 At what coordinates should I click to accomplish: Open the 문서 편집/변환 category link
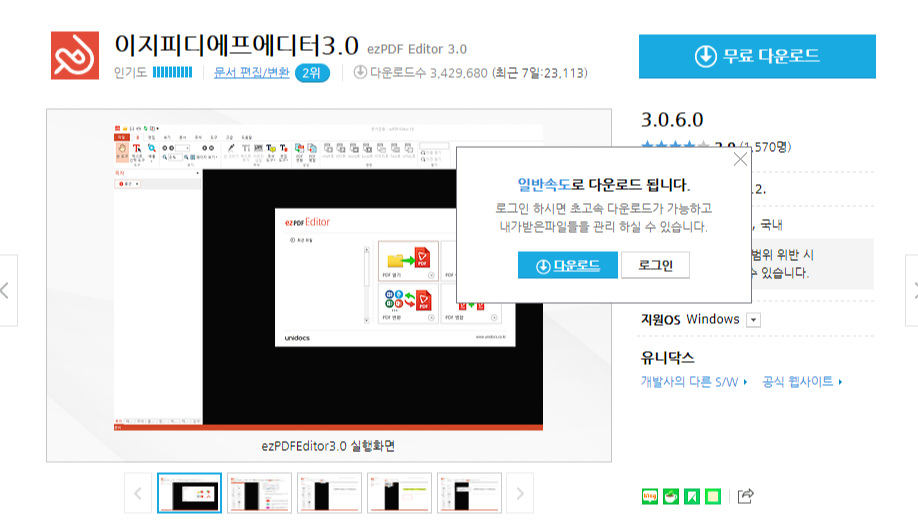pyautogui.click(x=251, y=73)
